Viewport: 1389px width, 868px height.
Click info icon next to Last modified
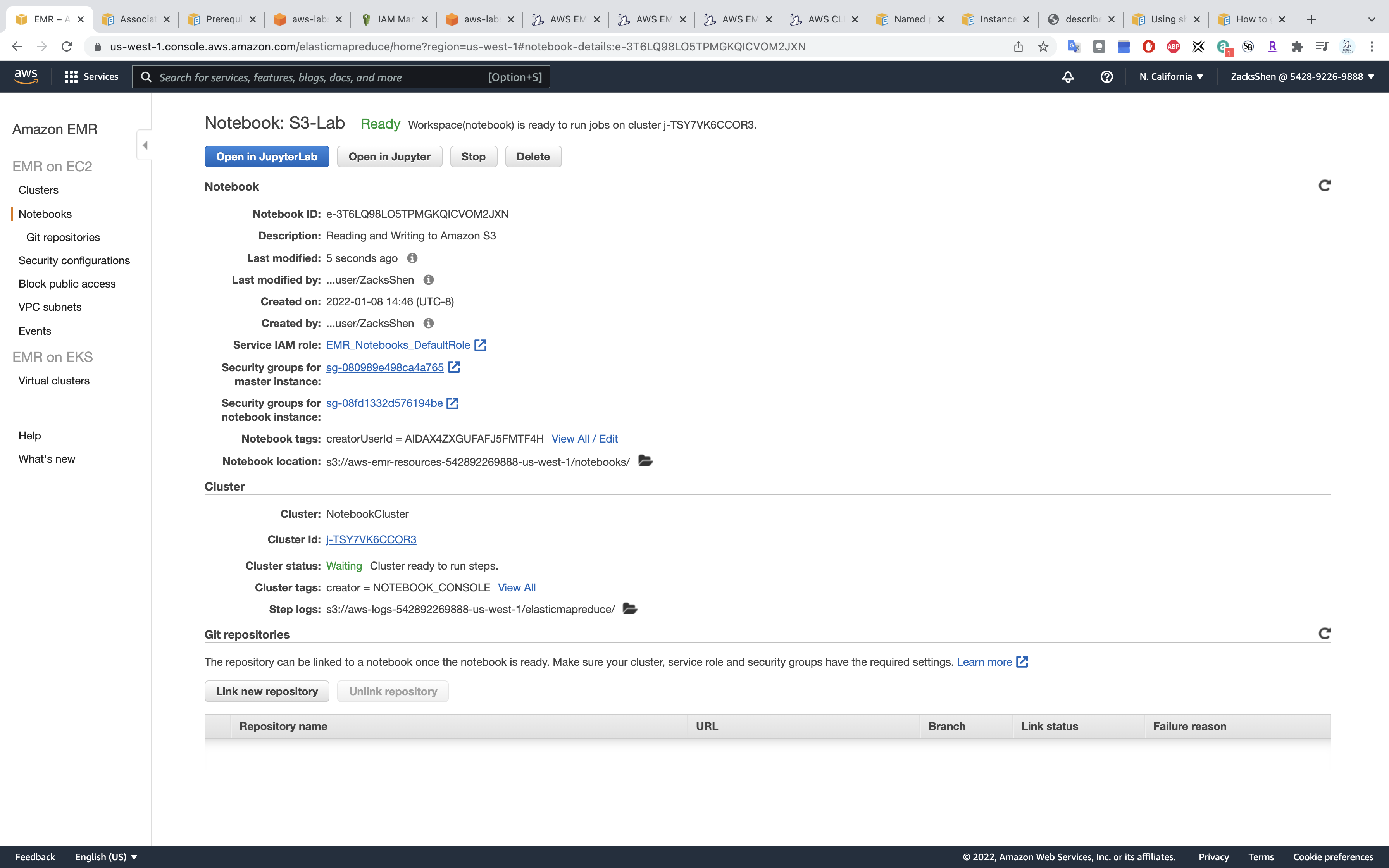(412, 258)
